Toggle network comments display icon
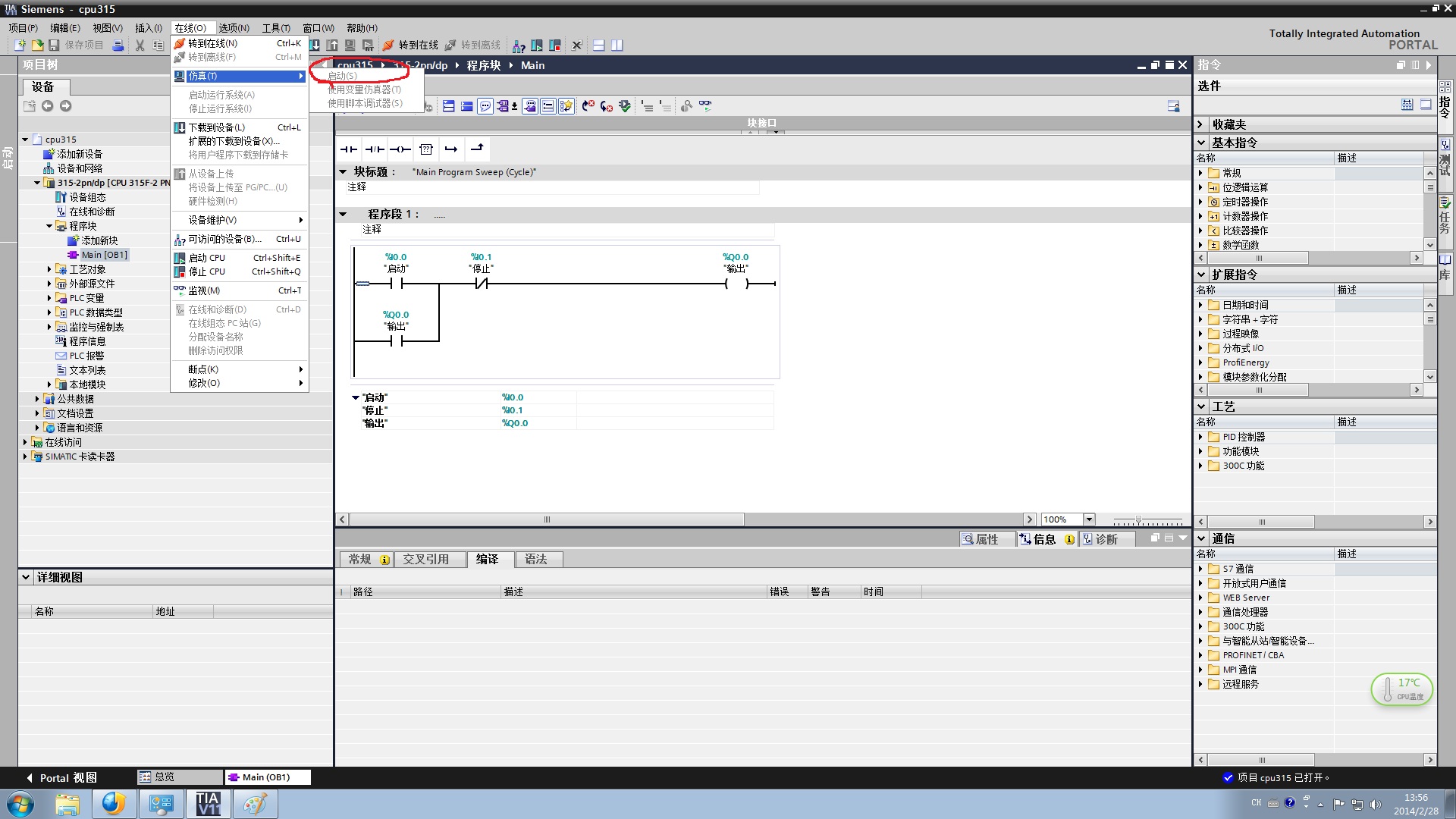Screen dimensions: 1456x819 point(485,106)
